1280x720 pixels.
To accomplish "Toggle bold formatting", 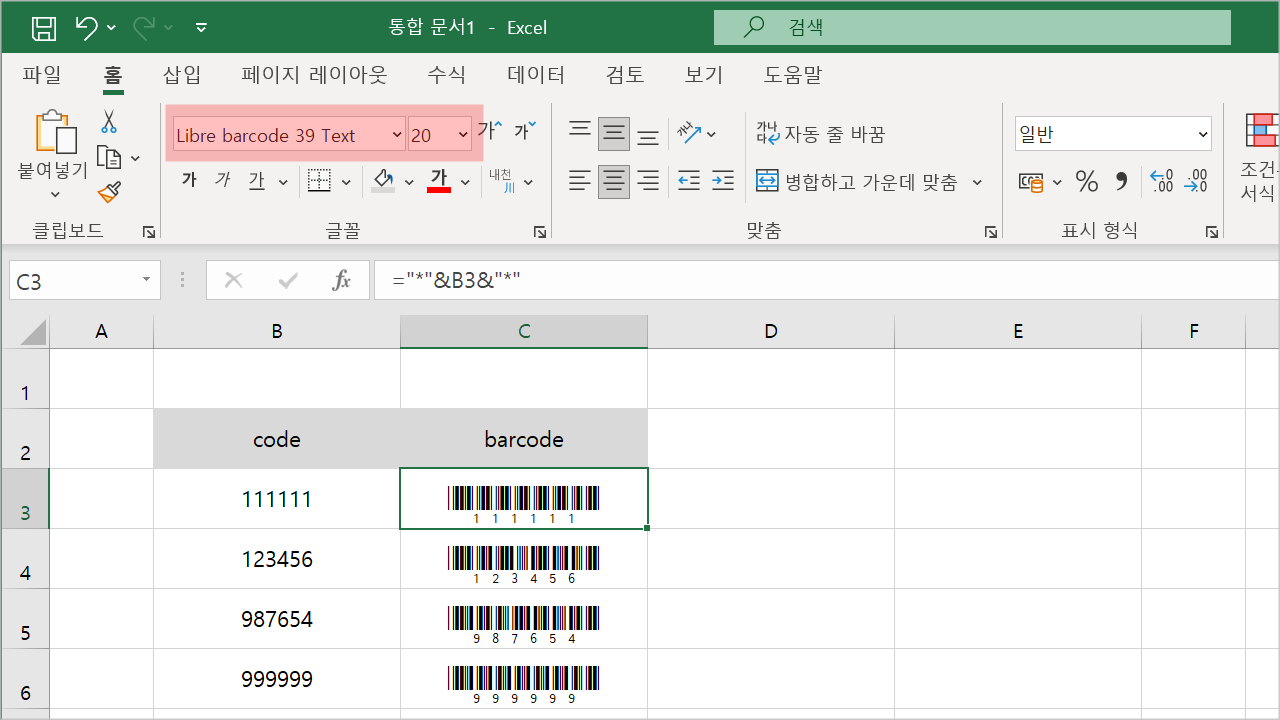I will coord(189,181).
